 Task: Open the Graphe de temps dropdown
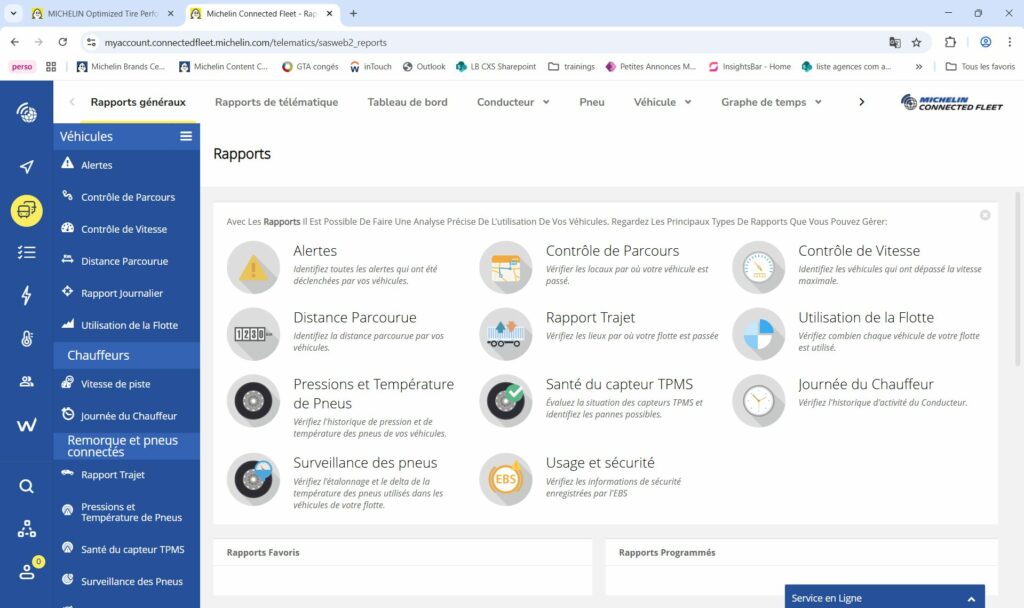pos(770,102)
